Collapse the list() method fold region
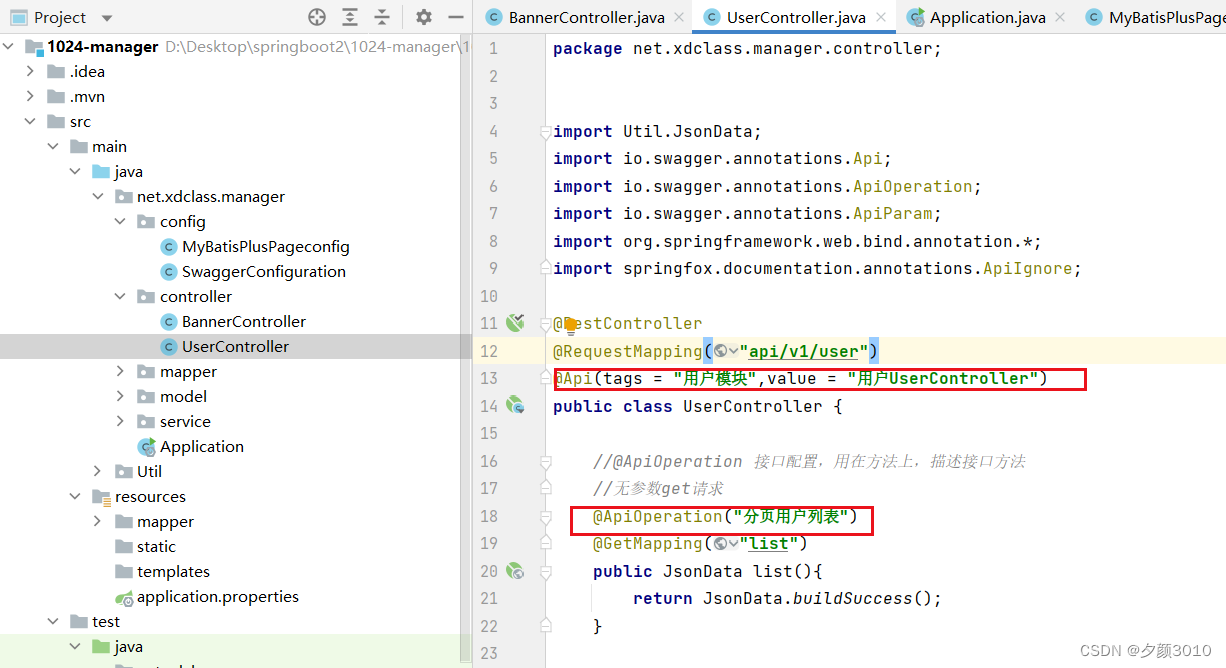This screenshot has width=1226, height=668. coord(544,570)
